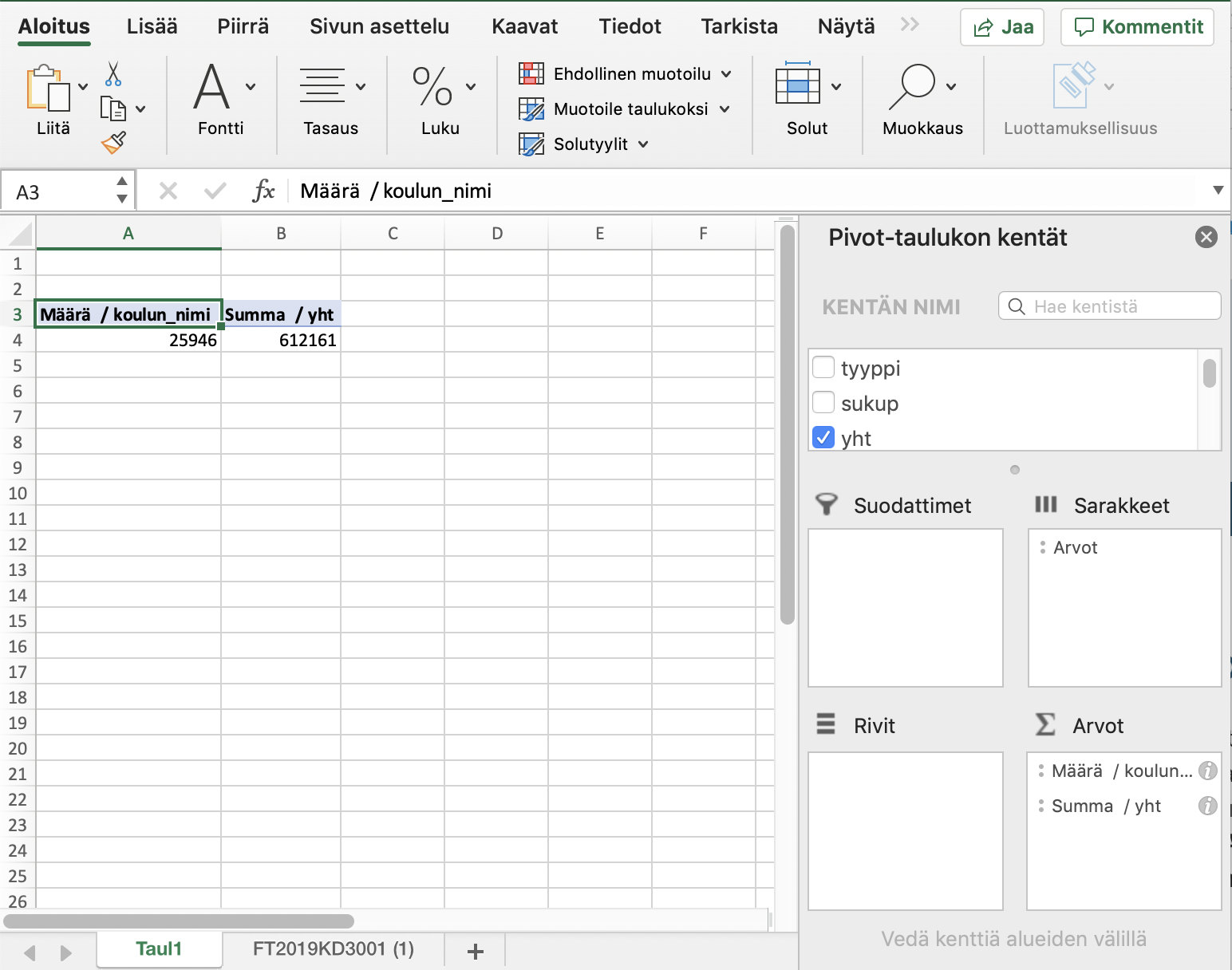
Task: Open the Kommentit button
Action: coord(1137,27)
